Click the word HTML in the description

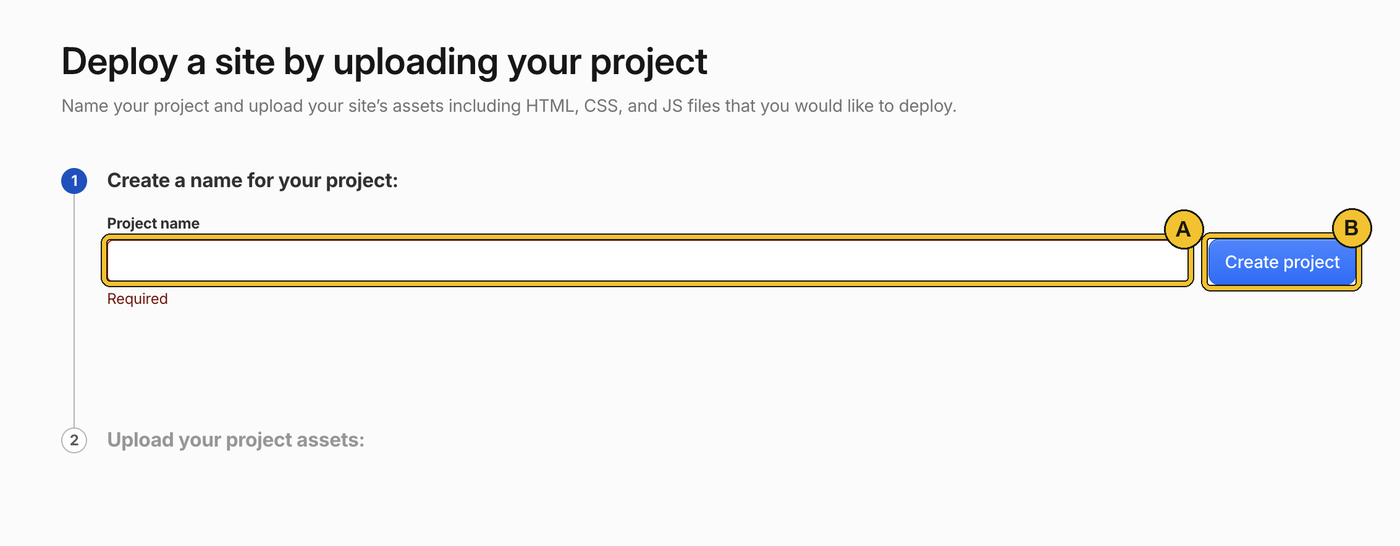click(551, 105)
